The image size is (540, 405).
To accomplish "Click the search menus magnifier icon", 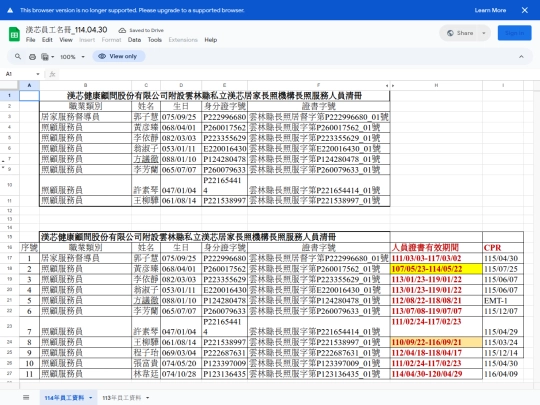I will tap(18, 56).
